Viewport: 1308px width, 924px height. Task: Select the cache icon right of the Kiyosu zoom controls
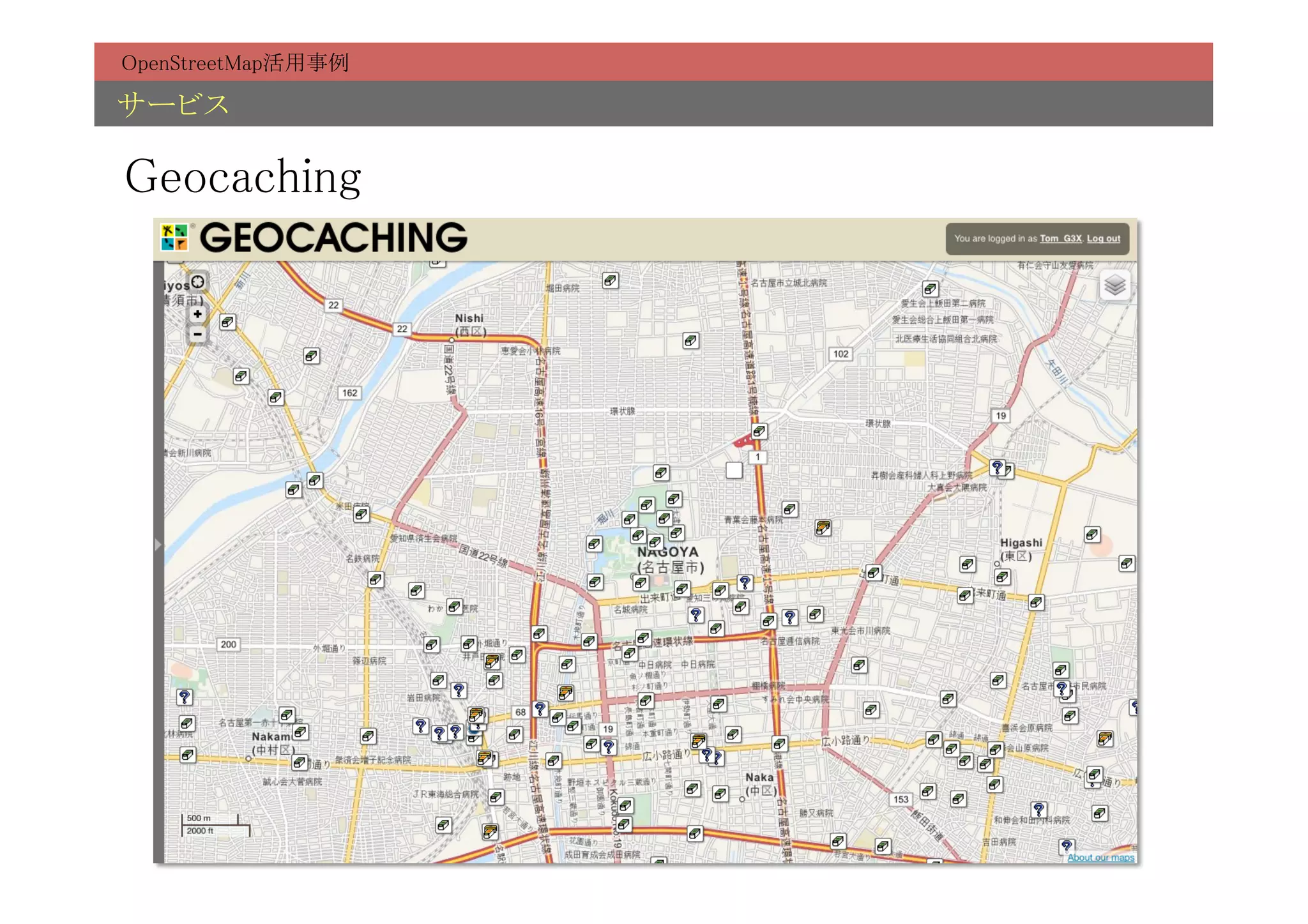click(x=227, y=322)
